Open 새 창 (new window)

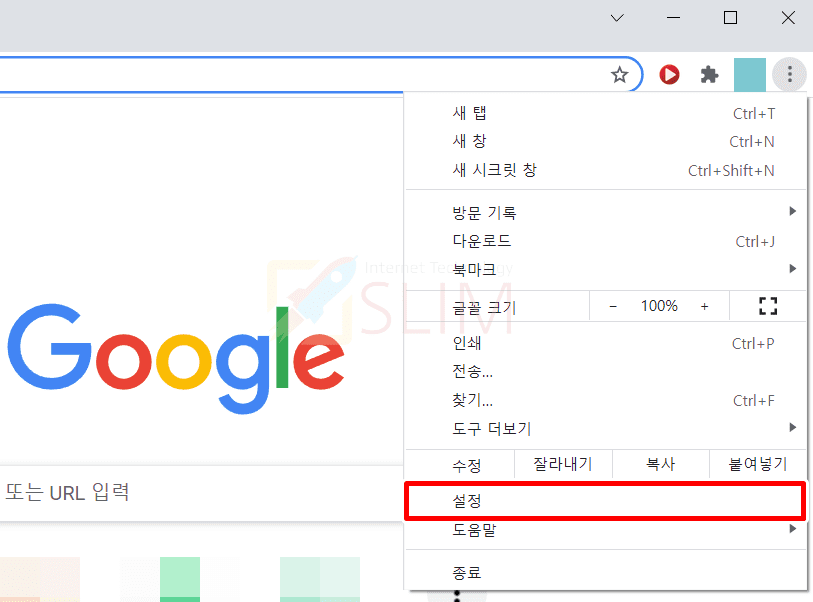(606, 141)
